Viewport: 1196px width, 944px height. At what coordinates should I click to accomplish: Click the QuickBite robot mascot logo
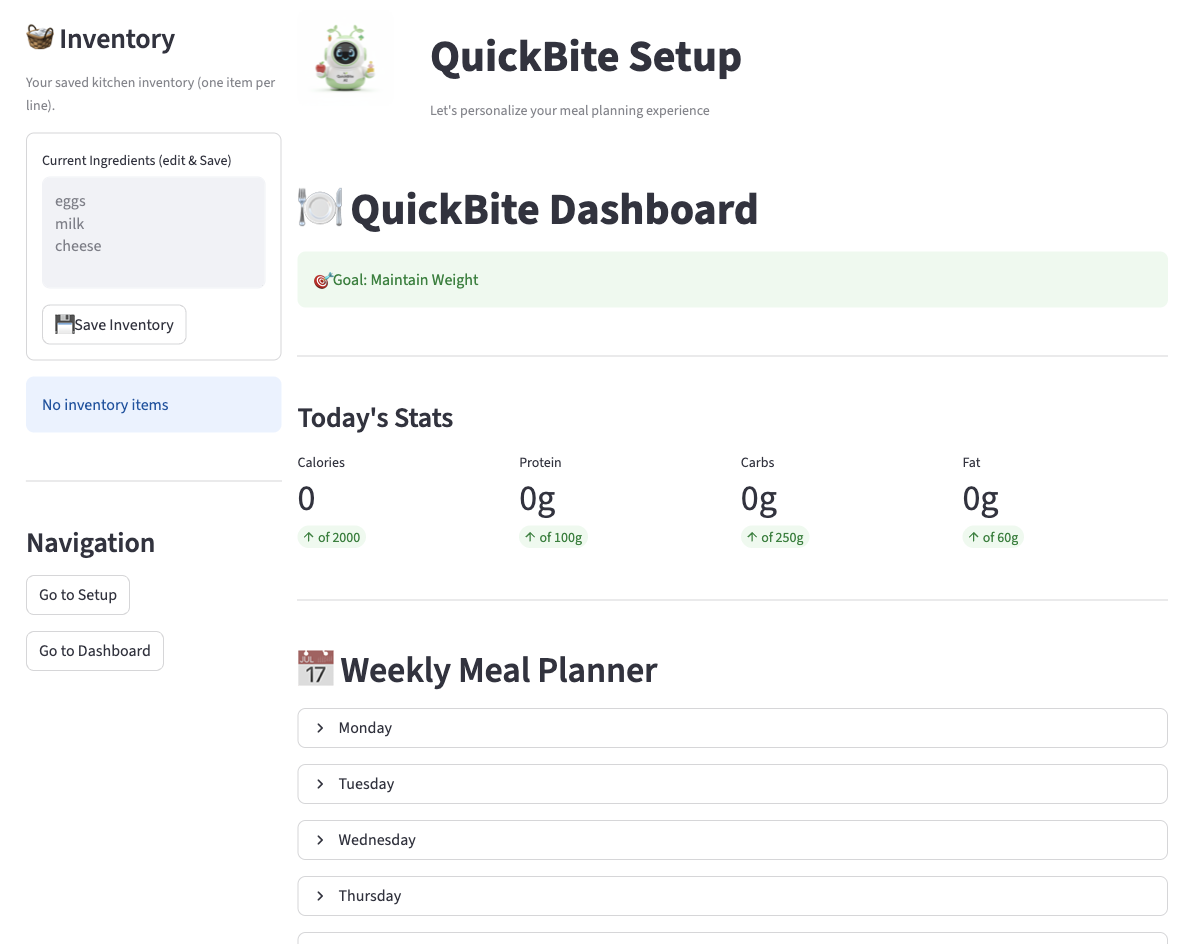(x=346, y=59)
